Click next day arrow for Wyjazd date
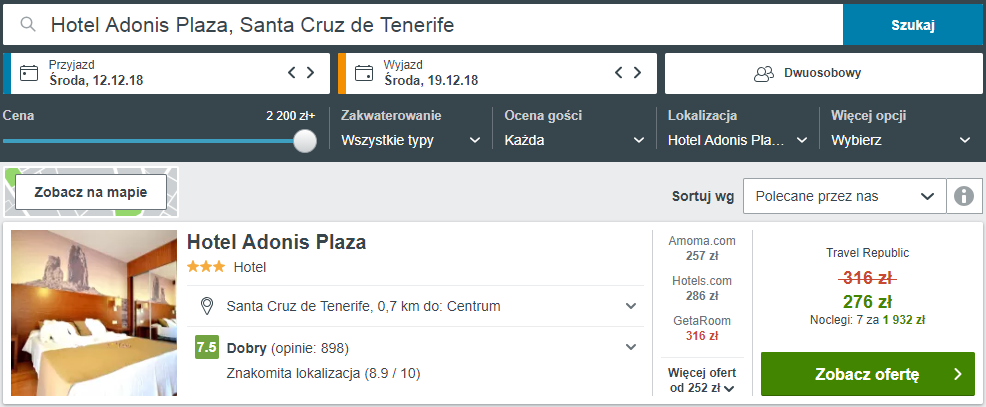 [639, 72]
